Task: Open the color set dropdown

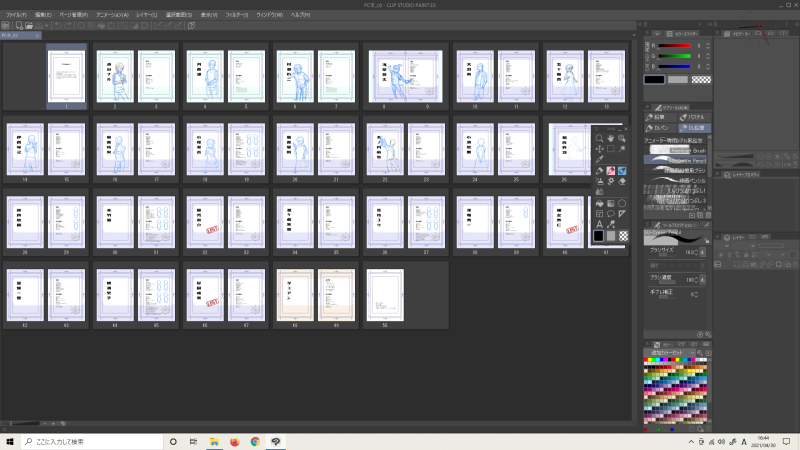Action: (x=670, y=353)
